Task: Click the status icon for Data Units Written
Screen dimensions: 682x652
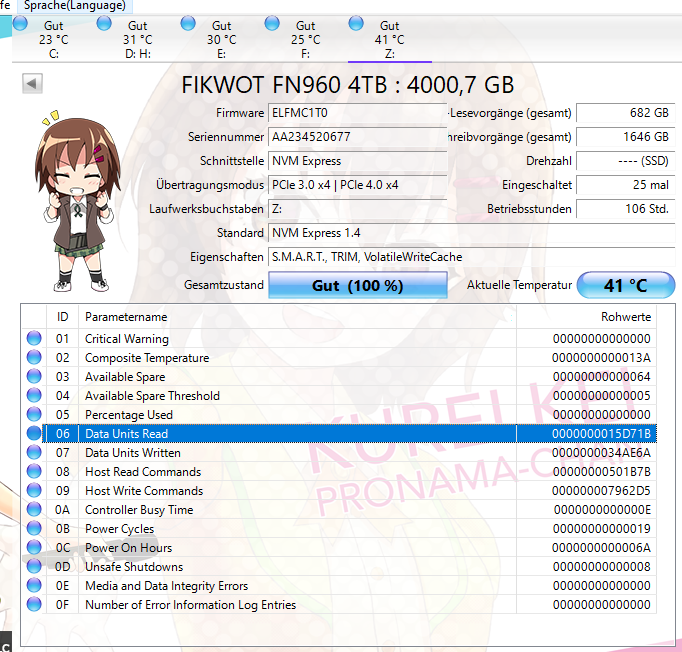Action: (34, 452)
